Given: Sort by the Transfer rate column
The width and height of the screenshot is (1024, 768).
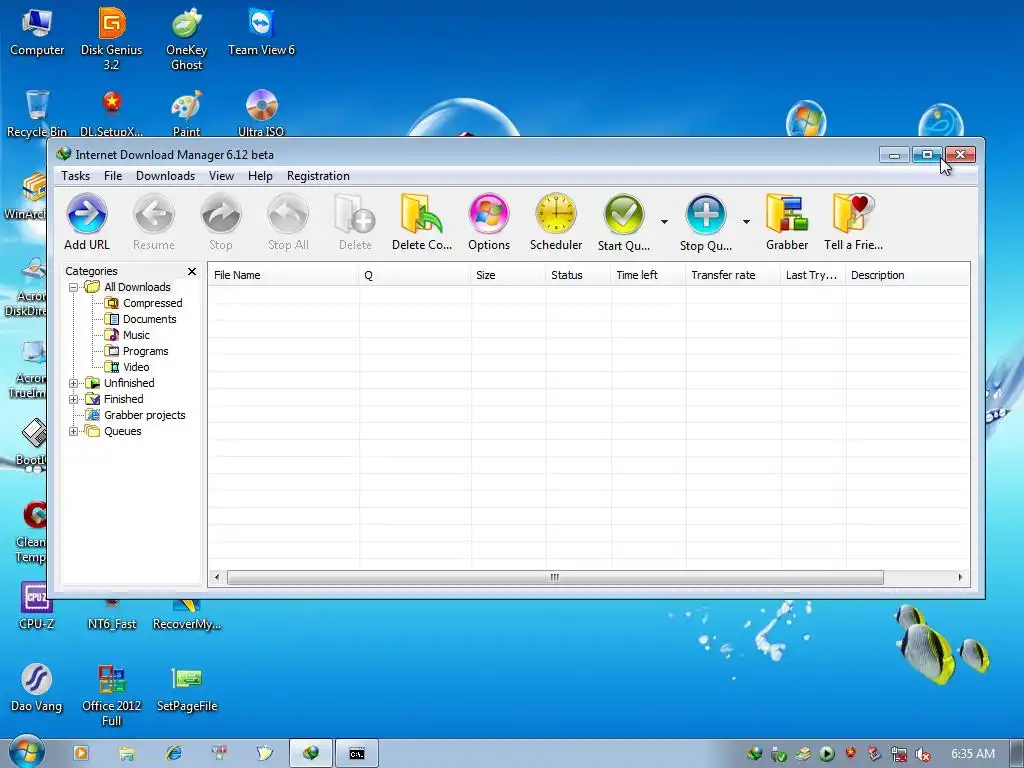Looking at the screenshot, I should pos(732,275).
